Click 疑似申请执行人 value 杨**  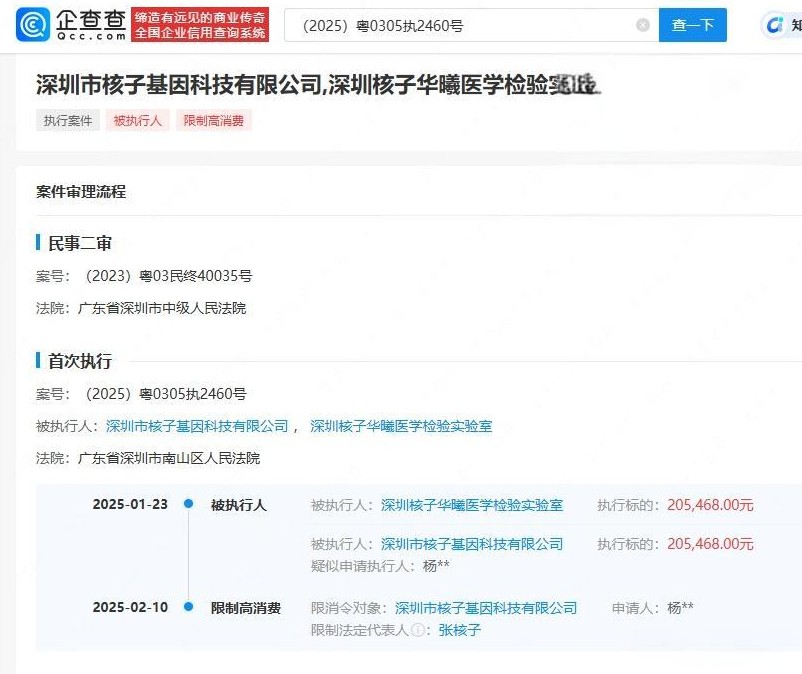click(436, 566)
